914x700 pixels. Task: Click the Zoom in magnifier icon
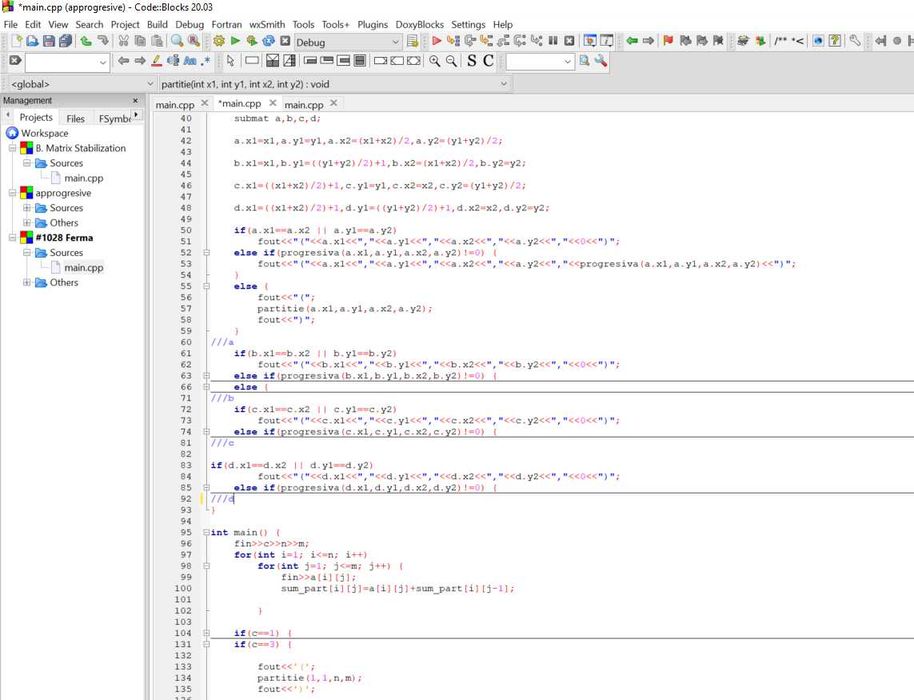[x=435, y=62]
